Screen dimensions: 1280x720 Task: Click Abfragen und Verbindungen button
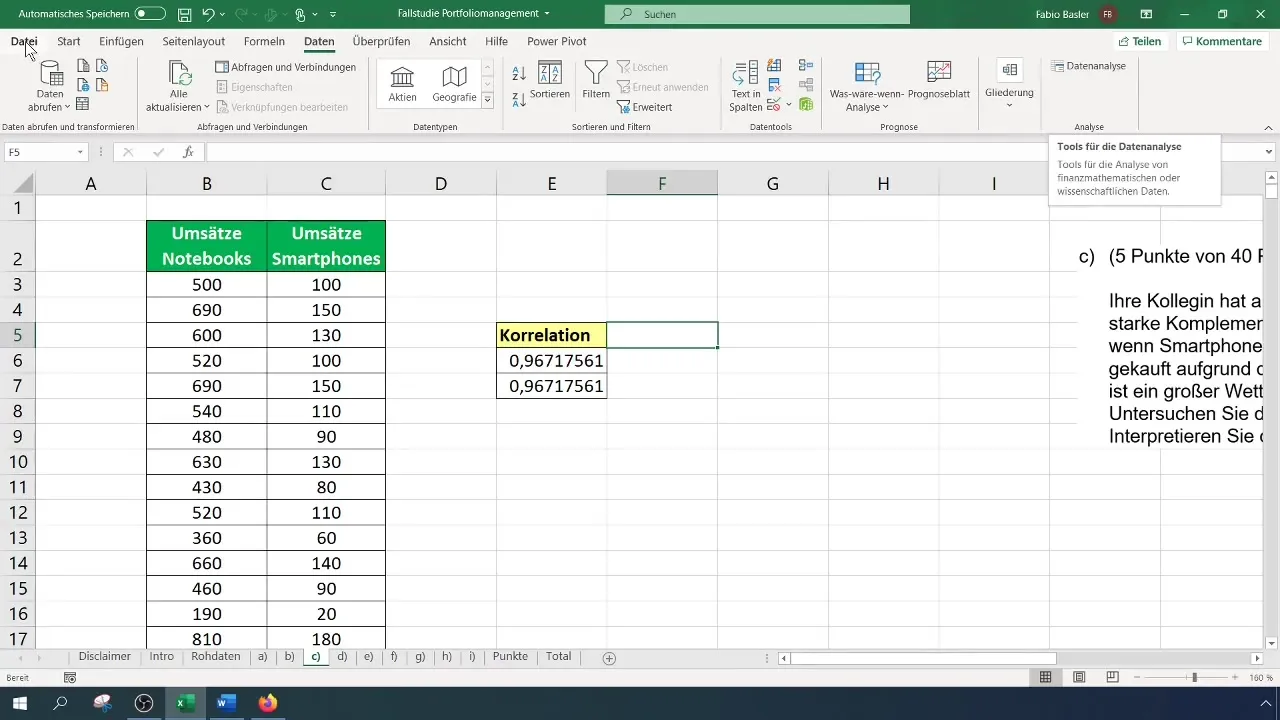286,67
